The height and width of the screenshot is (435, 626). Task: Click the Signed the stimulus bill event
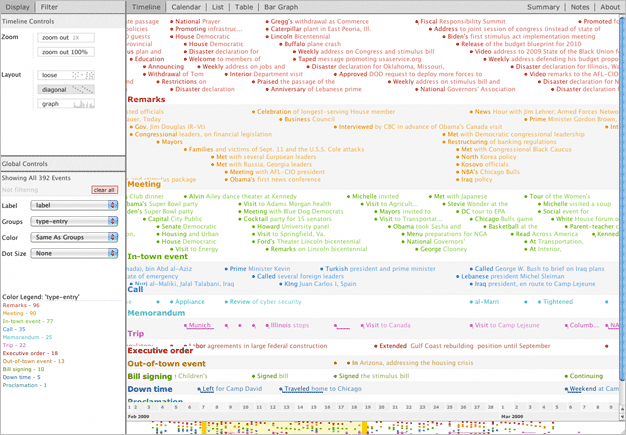[x=374, y=376]
